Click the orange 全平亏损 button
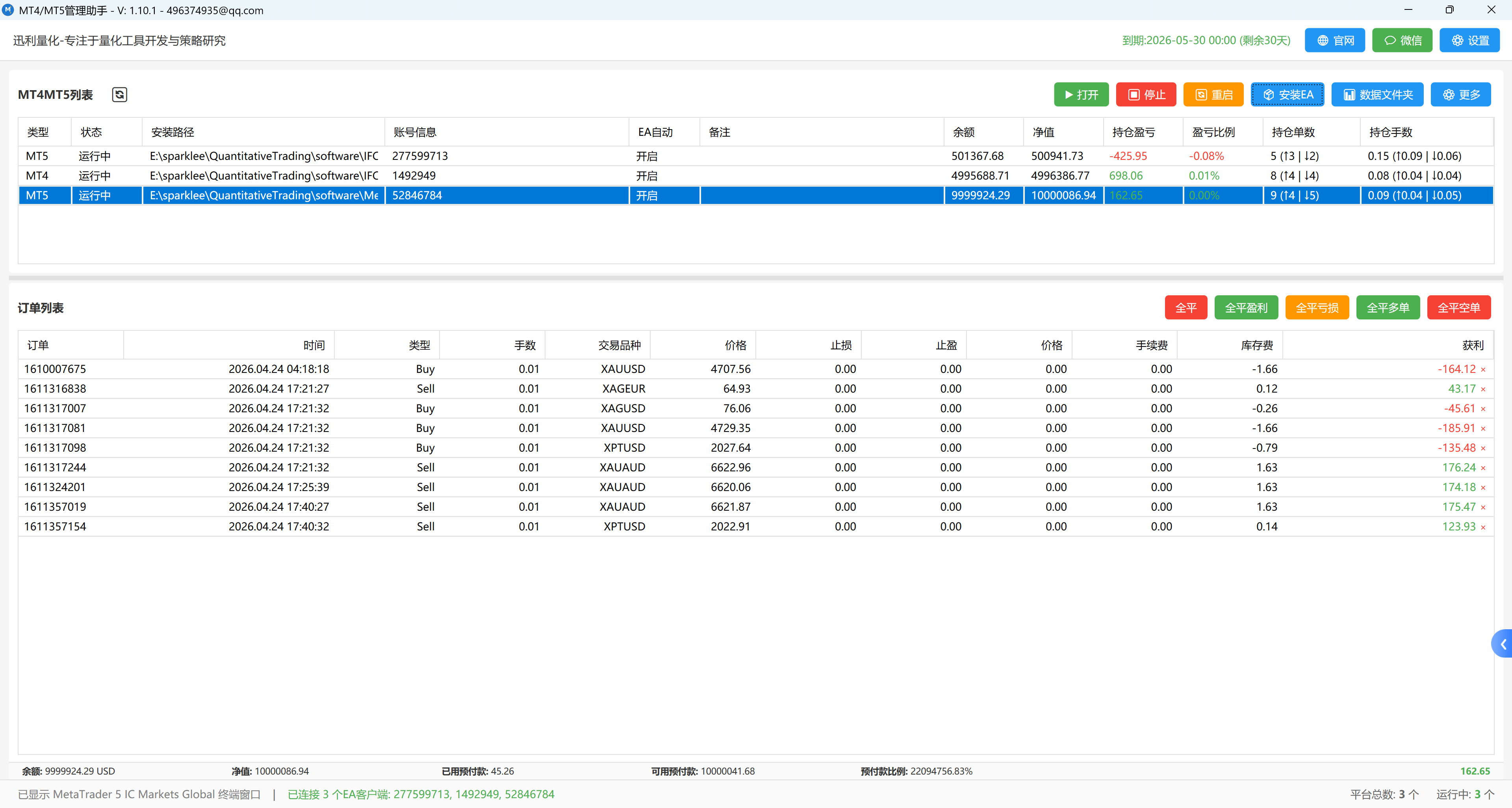This screenshot has width=1512, height=808. pyautogui.click(x=1317, y=308)
